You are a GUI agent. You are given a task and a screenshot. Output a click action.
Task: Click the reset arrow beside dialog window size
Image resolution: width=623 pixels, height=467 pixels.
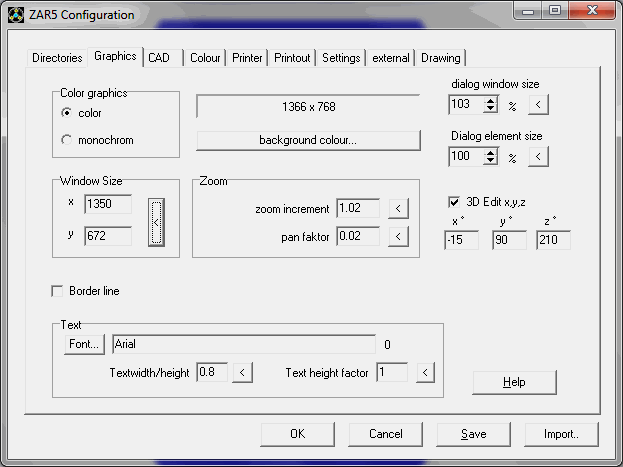tap(538, 104)
